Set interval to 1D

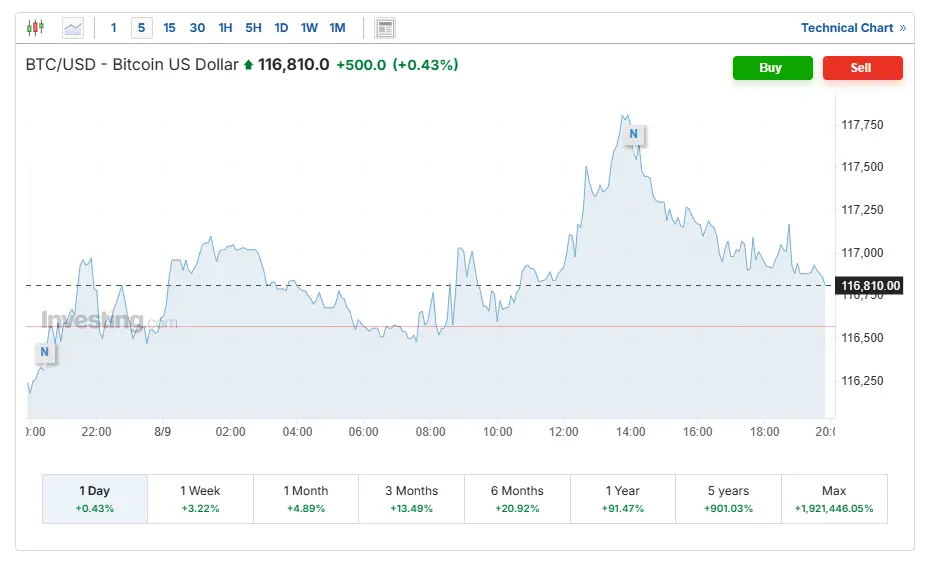coord(281,28)
